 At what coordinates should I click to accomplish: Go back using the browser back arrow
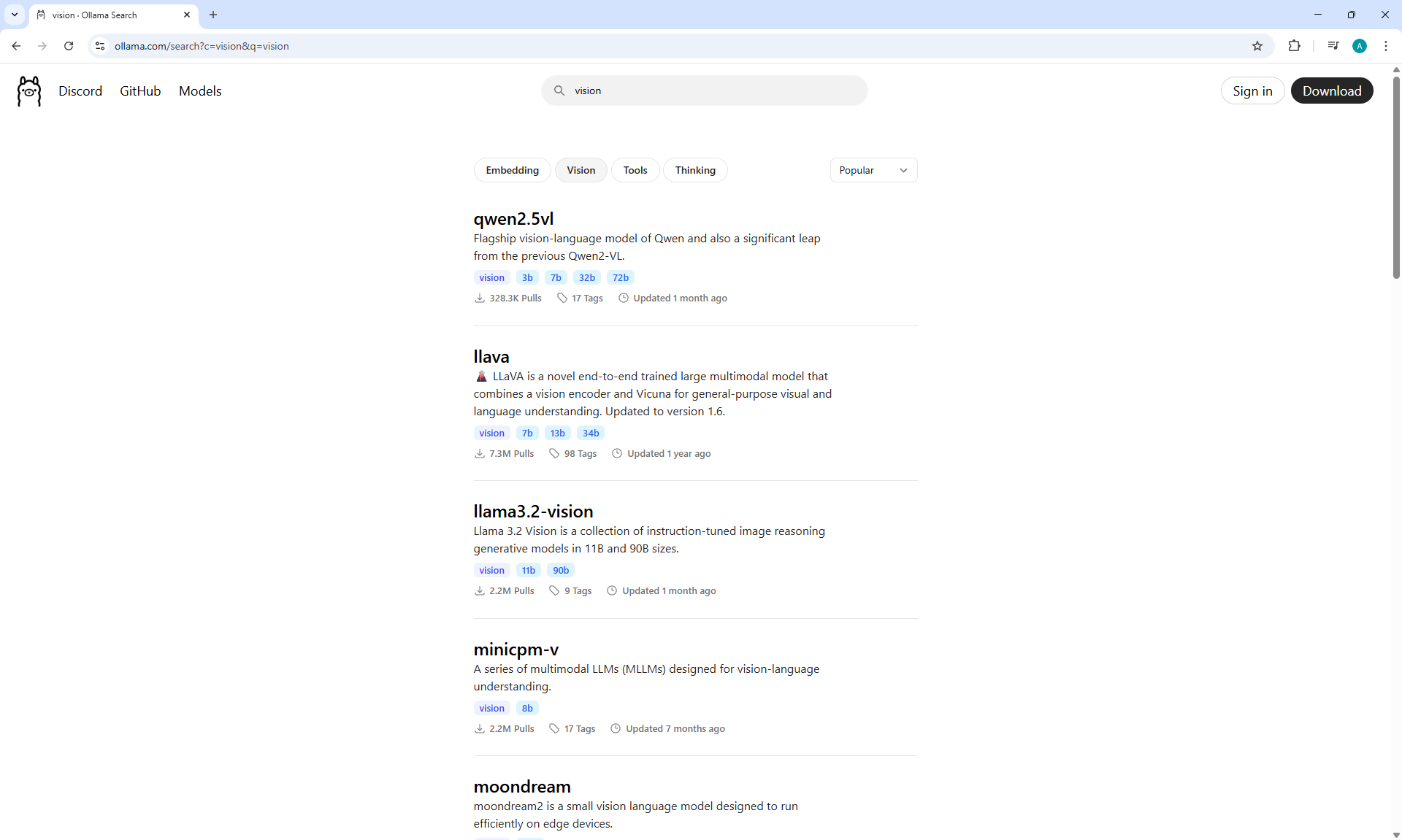pyautogui.click(x=16, y=46)
